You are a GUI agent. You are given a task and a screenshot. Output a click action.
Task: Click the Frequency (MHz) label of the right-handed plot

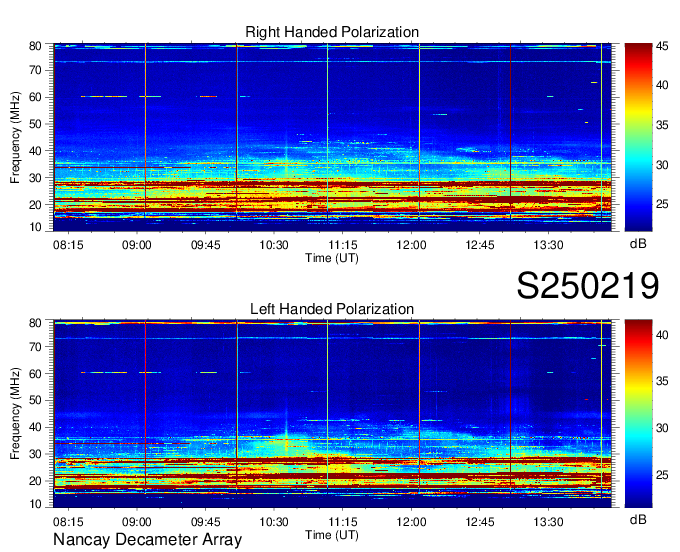pos(15,137)
